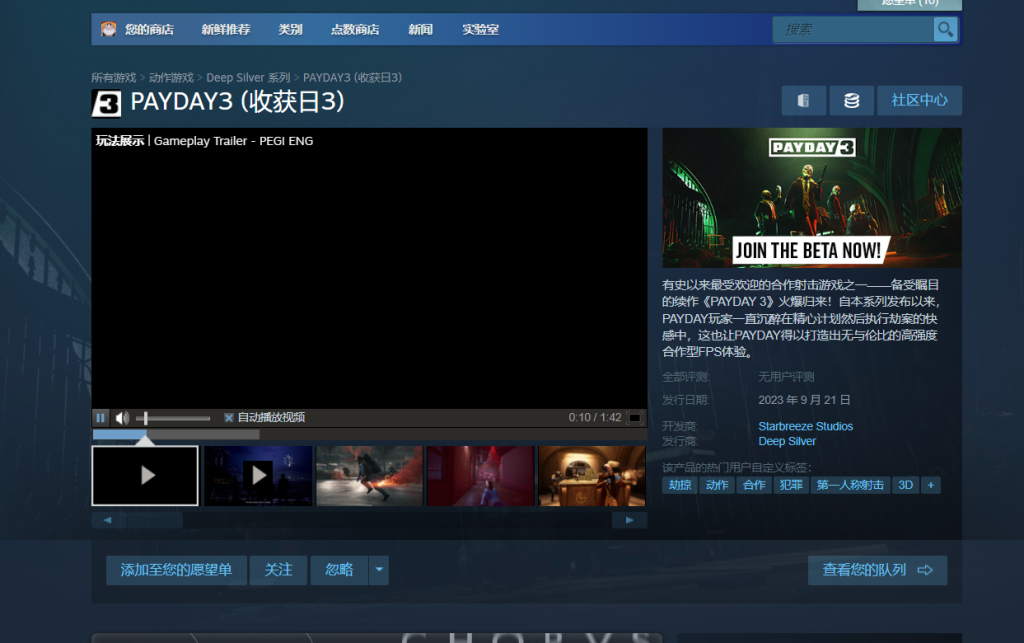Screen dimensions: 1024x643
Task: Open the 您的商店 store menu
Action: (150, 29)
